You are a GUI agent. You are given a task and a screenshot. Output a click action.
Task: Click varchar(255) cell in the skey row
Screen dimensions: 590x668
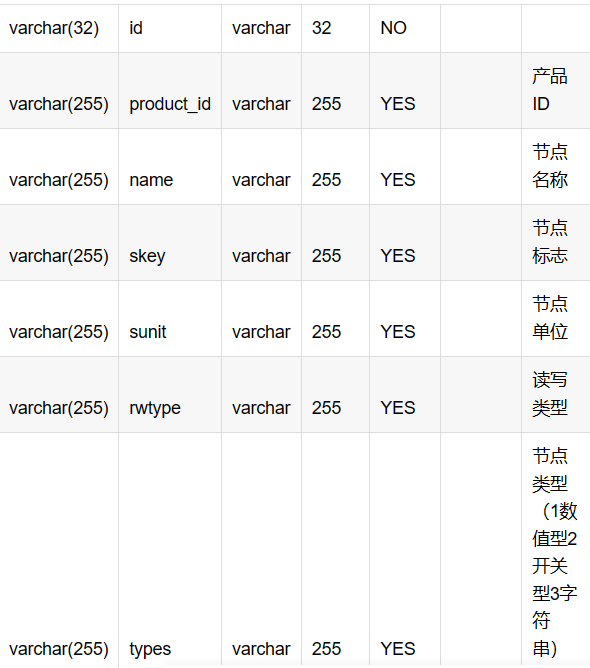59,242
